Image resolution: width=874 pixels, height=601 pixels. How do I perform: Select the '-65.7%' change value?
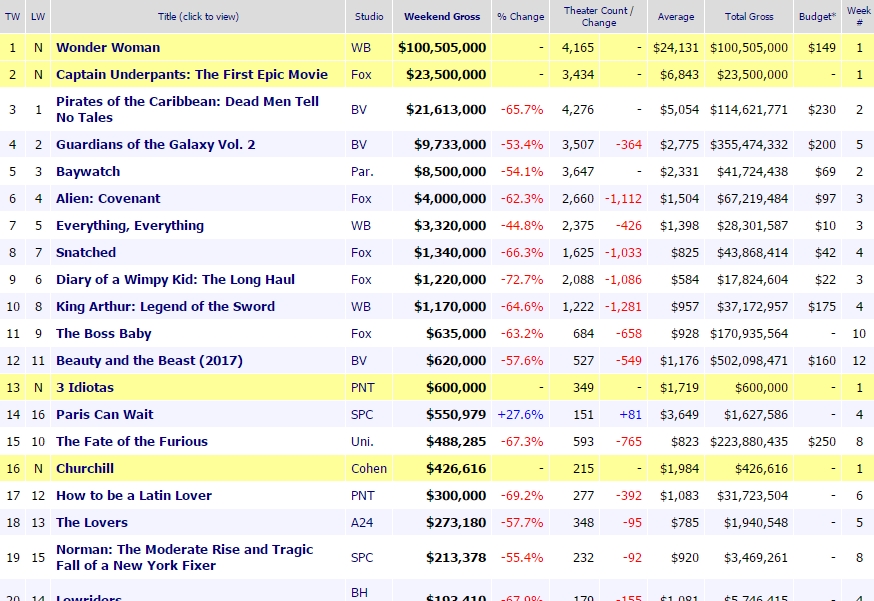pyautogui.click(x=522, y=110)
